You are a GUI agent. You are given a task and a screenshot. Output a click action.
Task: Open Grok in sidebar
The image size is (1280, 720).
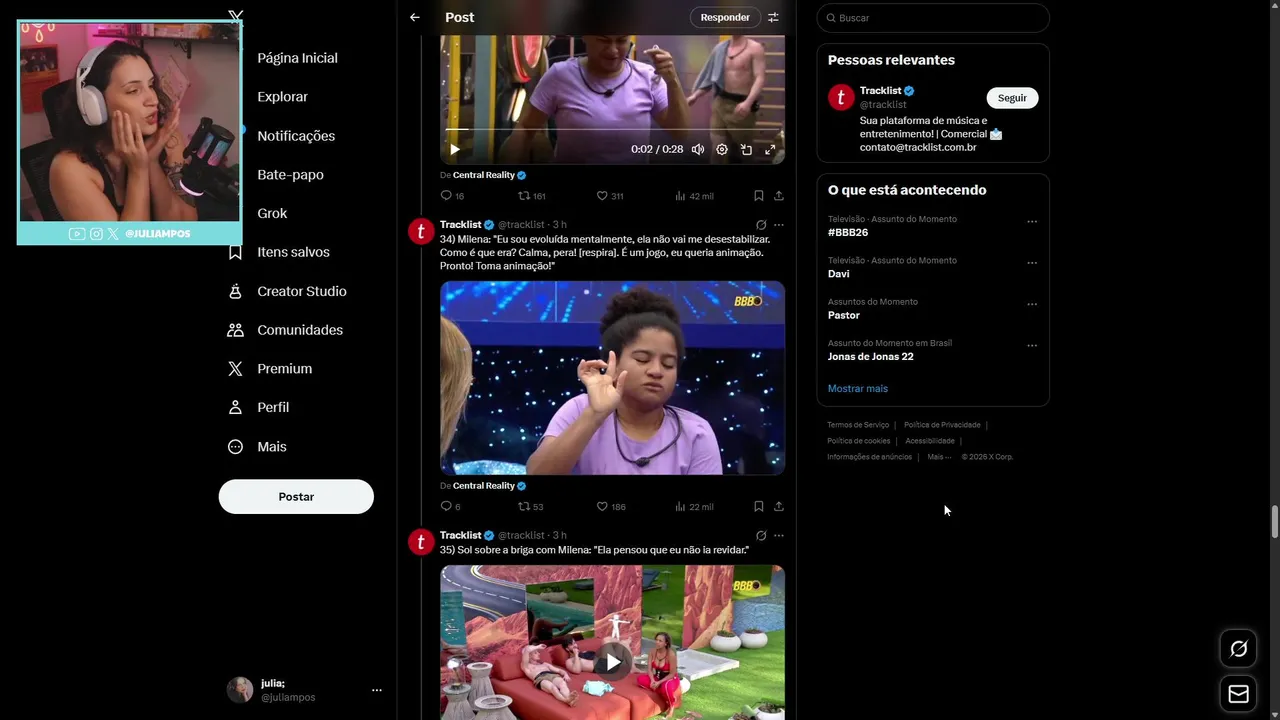pyautogui.click(x=271, y=213)
